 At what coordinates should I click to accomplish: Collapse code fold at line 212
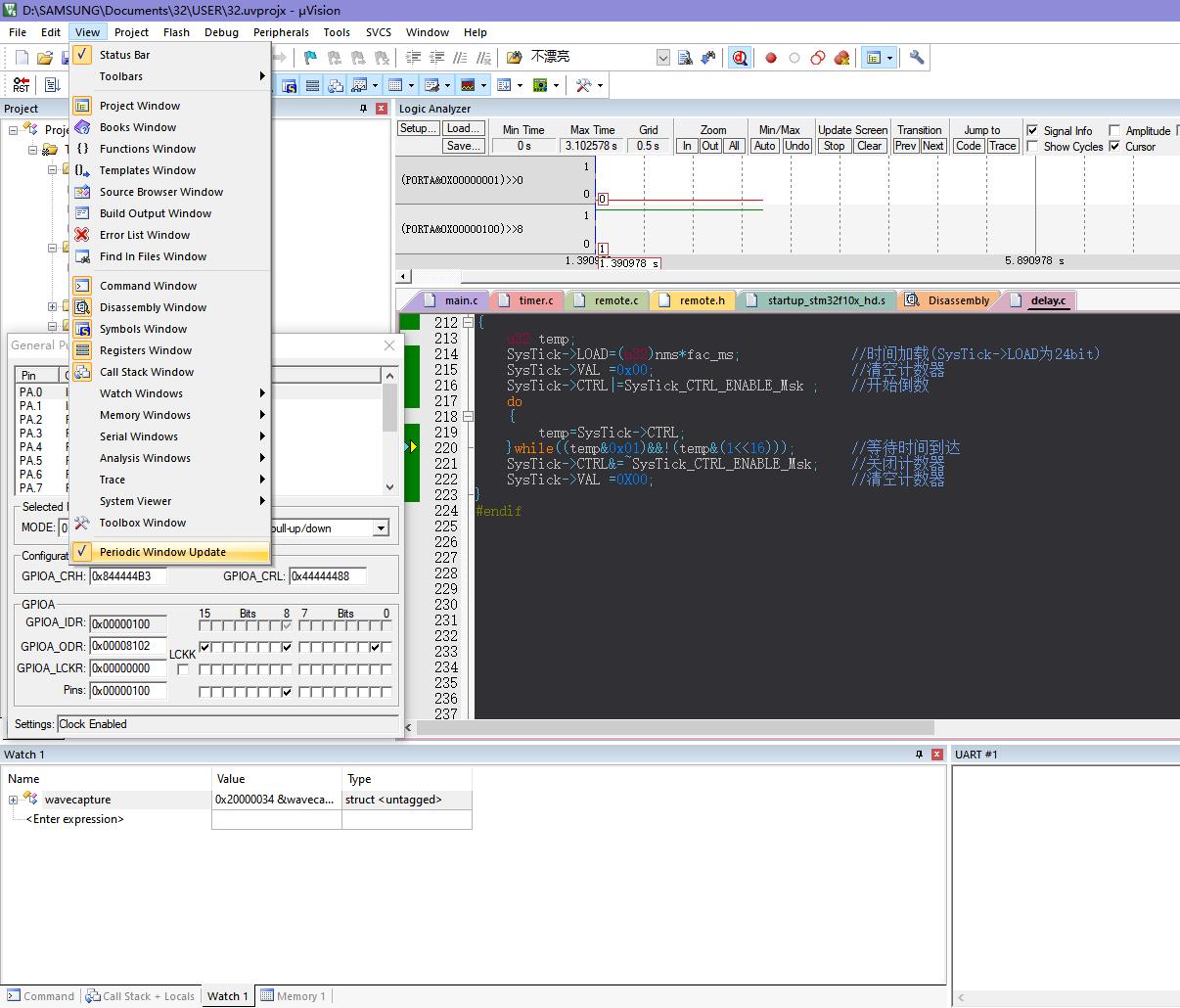coord(468,321)
